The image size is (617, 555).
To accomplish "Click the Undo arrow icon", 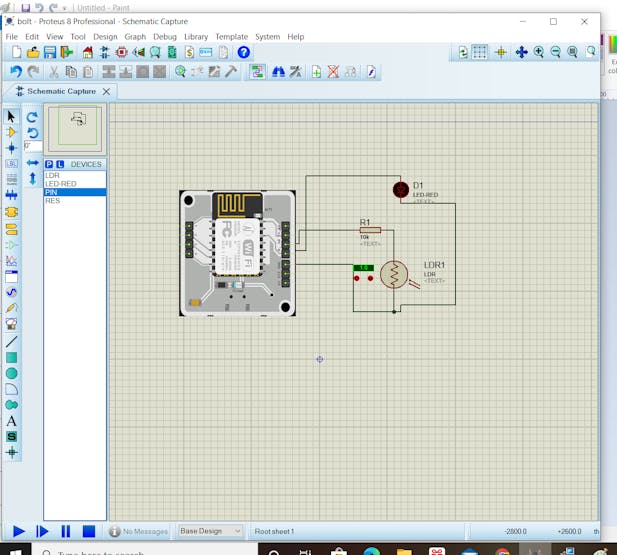I will pyautogui.click(x=15, y=72).
